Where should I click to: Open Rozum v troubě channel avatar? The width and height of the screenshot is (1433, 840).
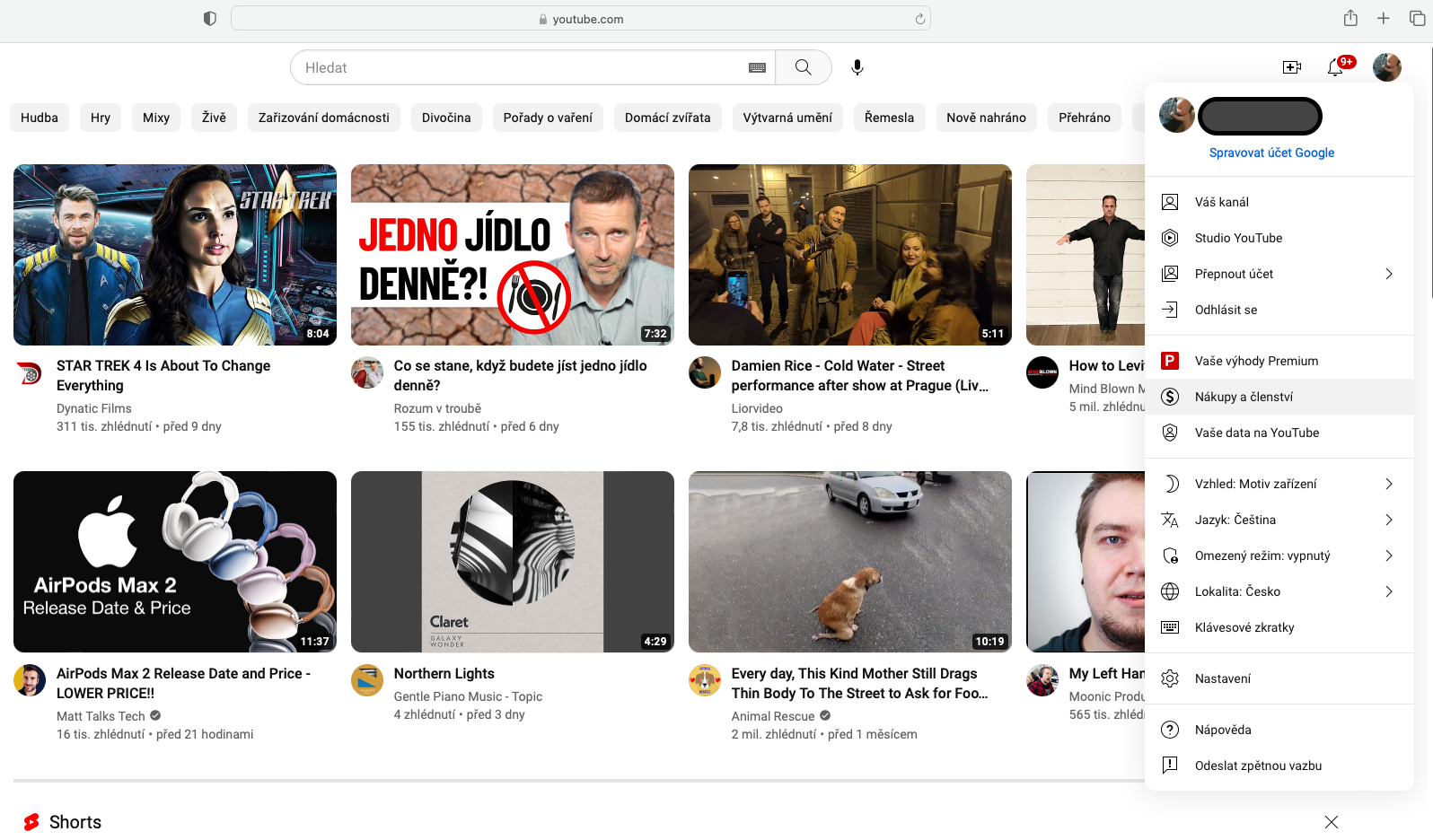tap(367, 372)
